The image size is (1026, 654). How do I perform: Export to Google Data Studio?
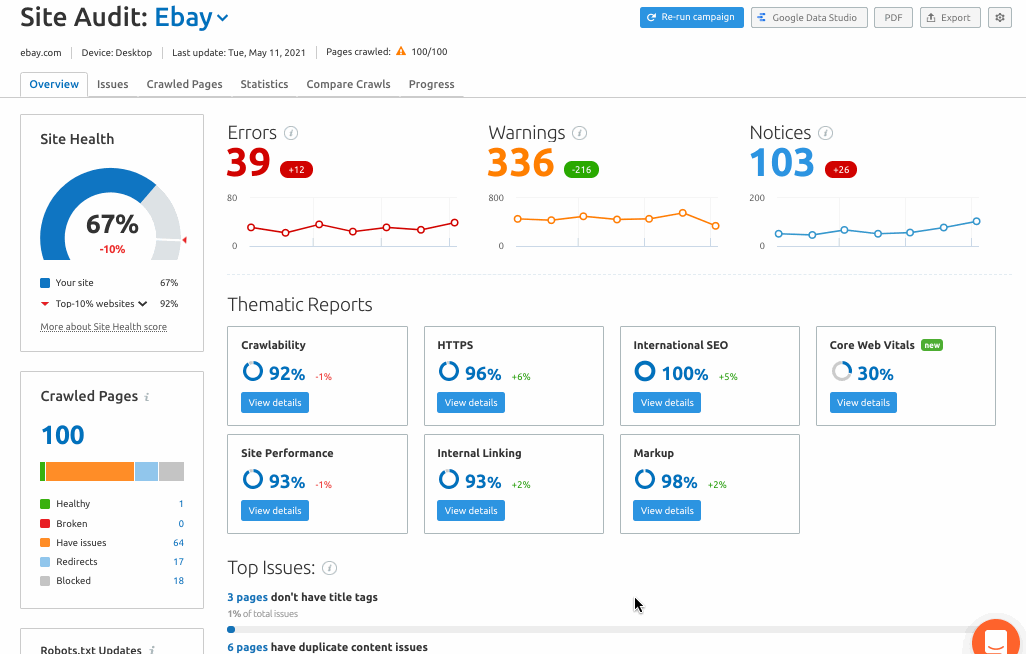tap(808, 17)
